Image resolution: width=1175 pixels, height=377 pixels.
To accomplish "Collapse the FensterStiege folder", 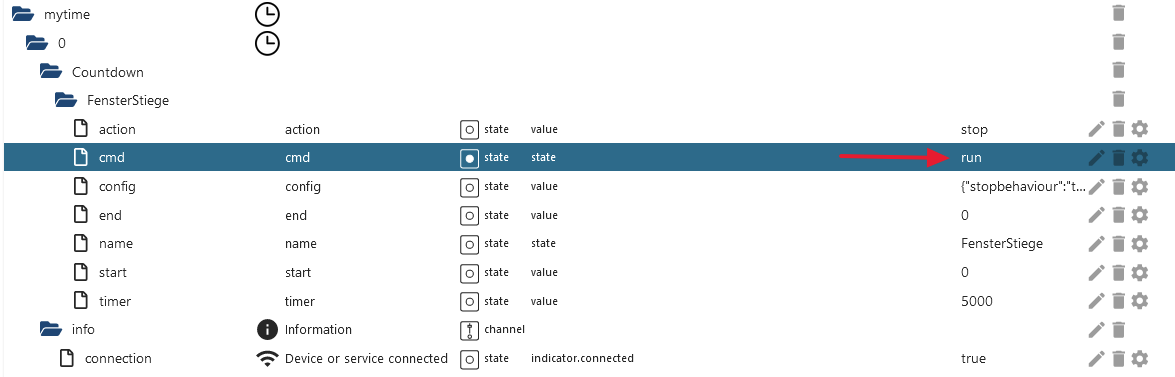I will 66,100.
